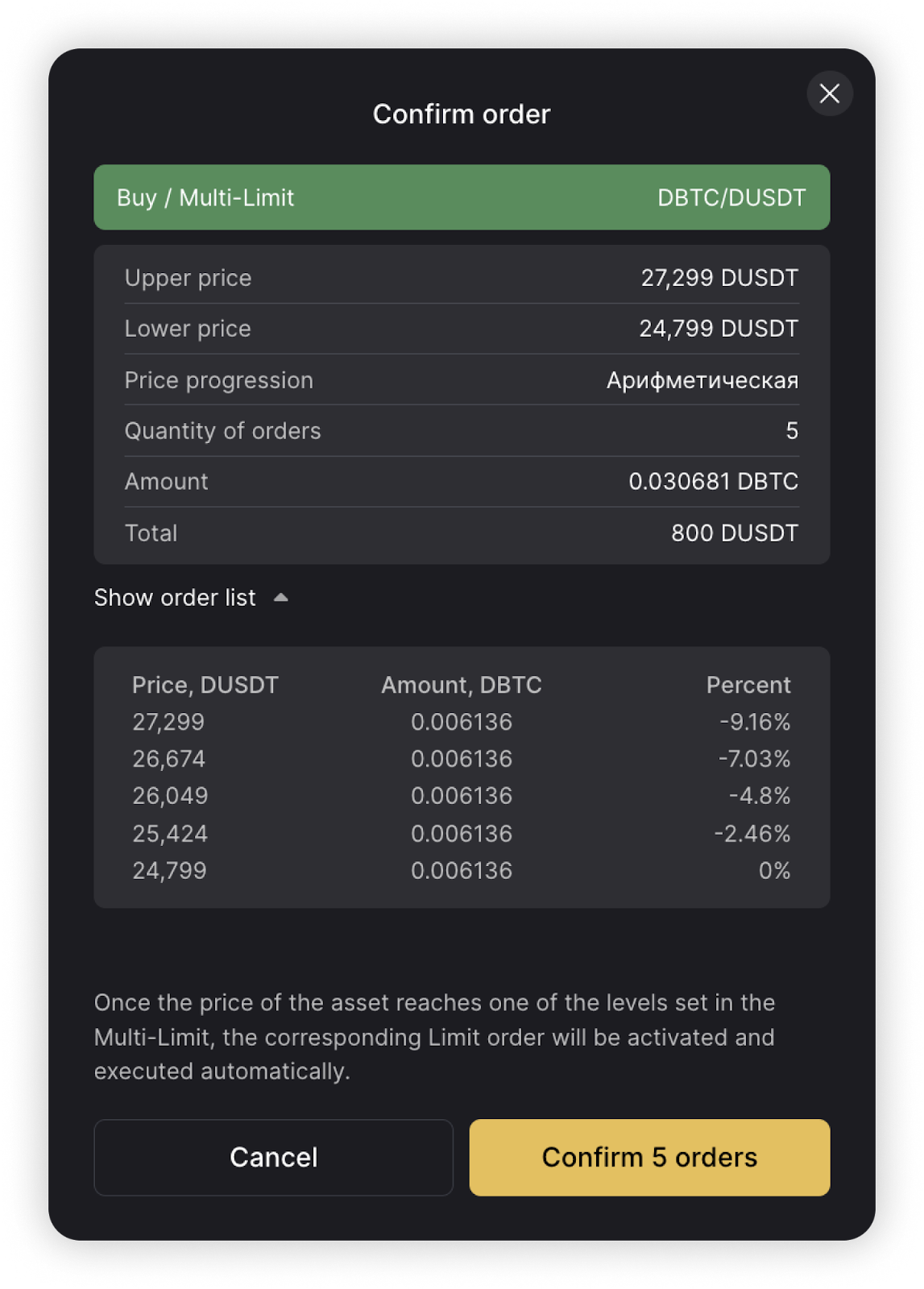Screen dimensions: 924x1289
Task: Click the Price, DUSDT column header
Action: [x=205, y=685]
